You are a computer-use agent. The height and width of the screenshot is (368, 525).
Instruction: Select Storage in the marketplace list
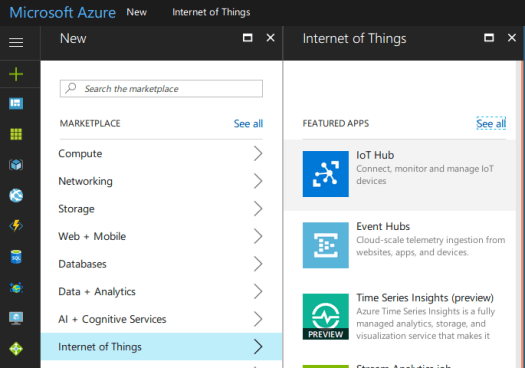click(x=76, y=209)
